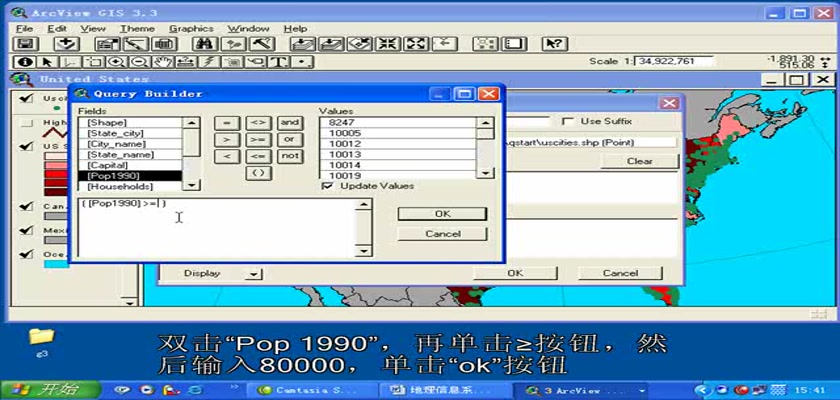
Task: Open the taskbar ArcView group dropdown arrow
Action: coord(642,390)
